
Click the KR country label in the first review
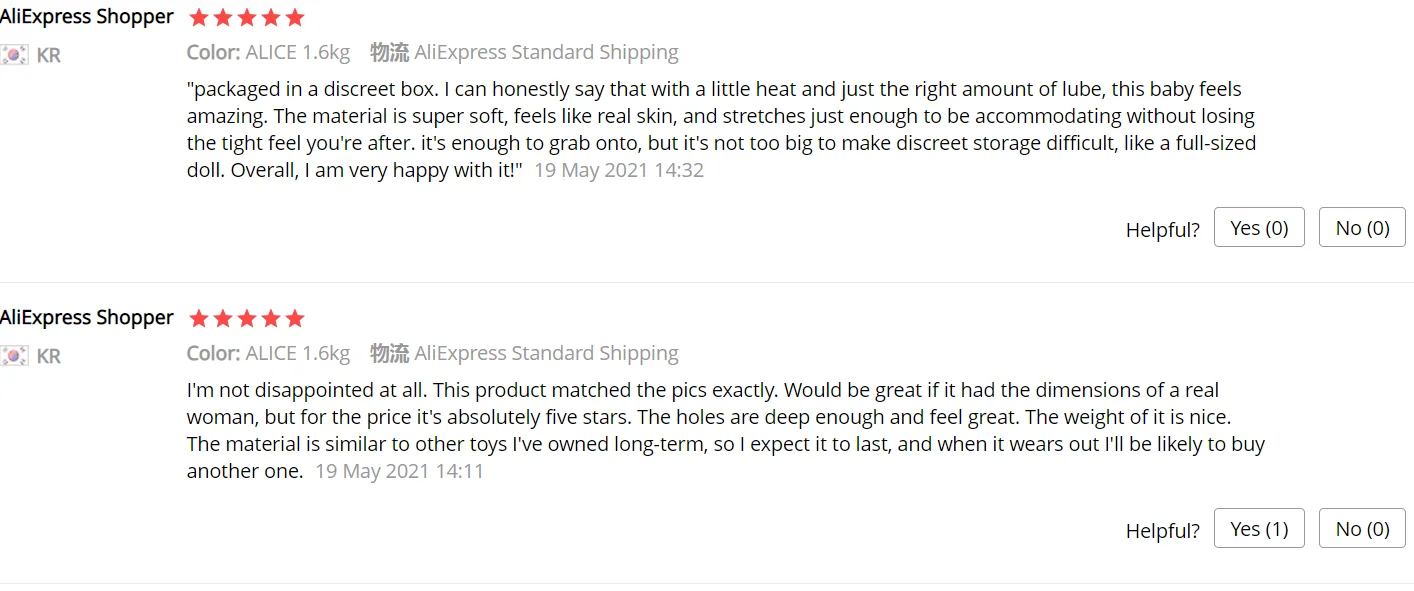(48, 56)
